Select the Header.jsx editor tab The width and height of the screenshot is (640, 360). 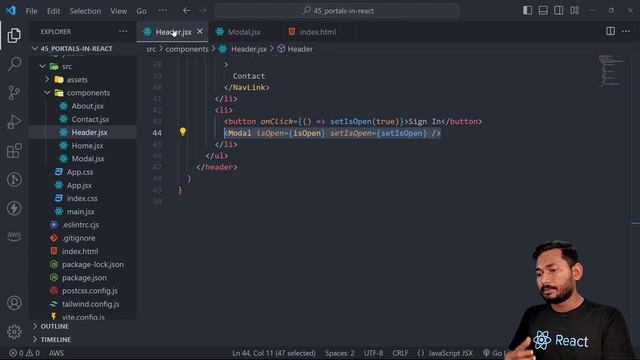(173, 32)
